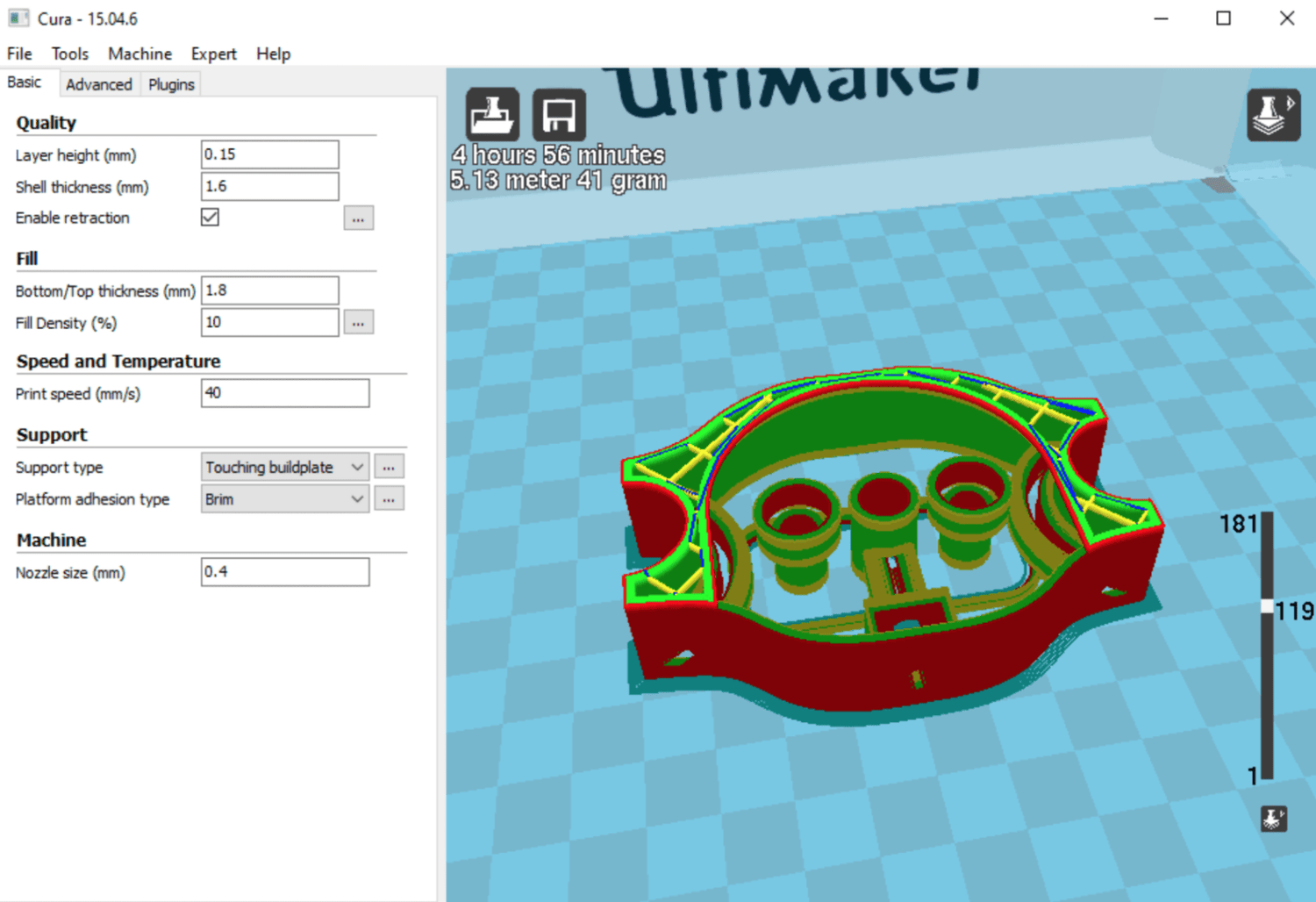Open the Expert menu

coord(213,54)
